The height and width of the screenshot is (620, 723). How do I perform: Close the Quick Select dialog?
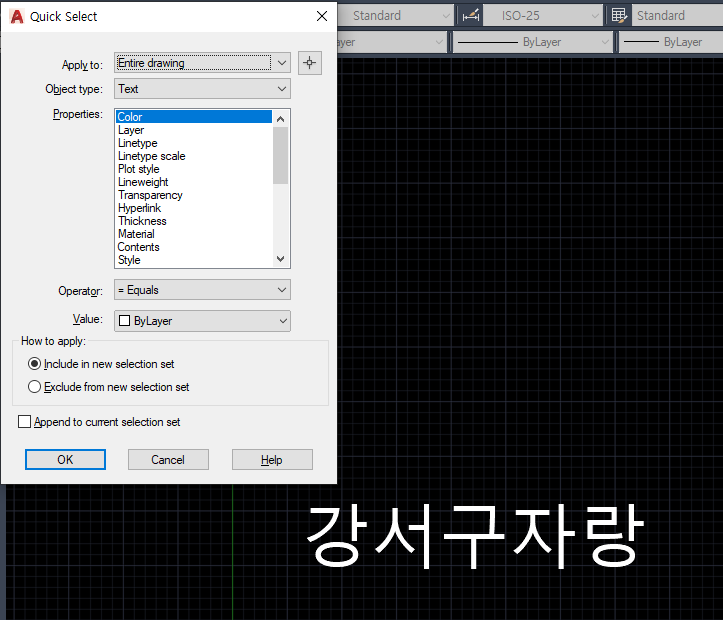tap(322, 16)
